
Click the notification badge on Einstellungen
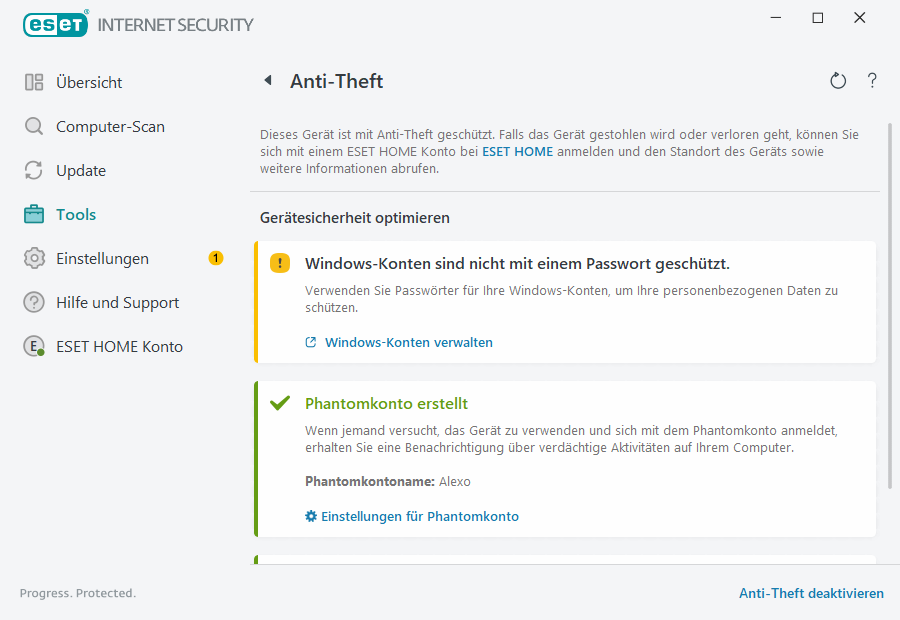[x=215, y=258]
